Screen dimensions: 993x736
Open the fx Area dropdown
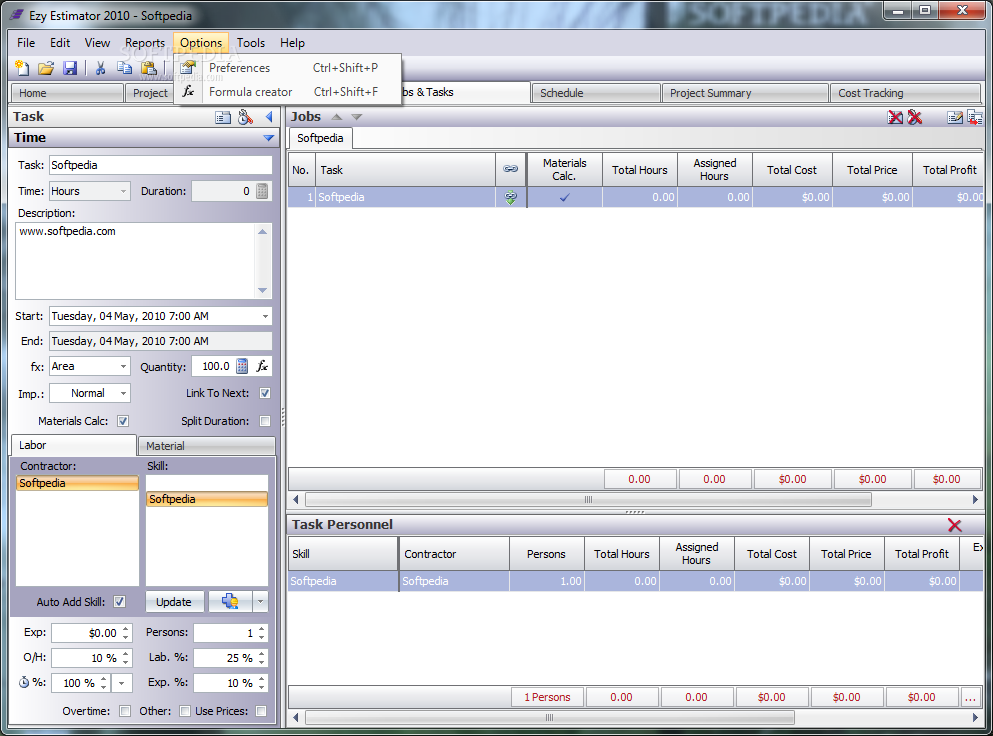coord(123,367)
